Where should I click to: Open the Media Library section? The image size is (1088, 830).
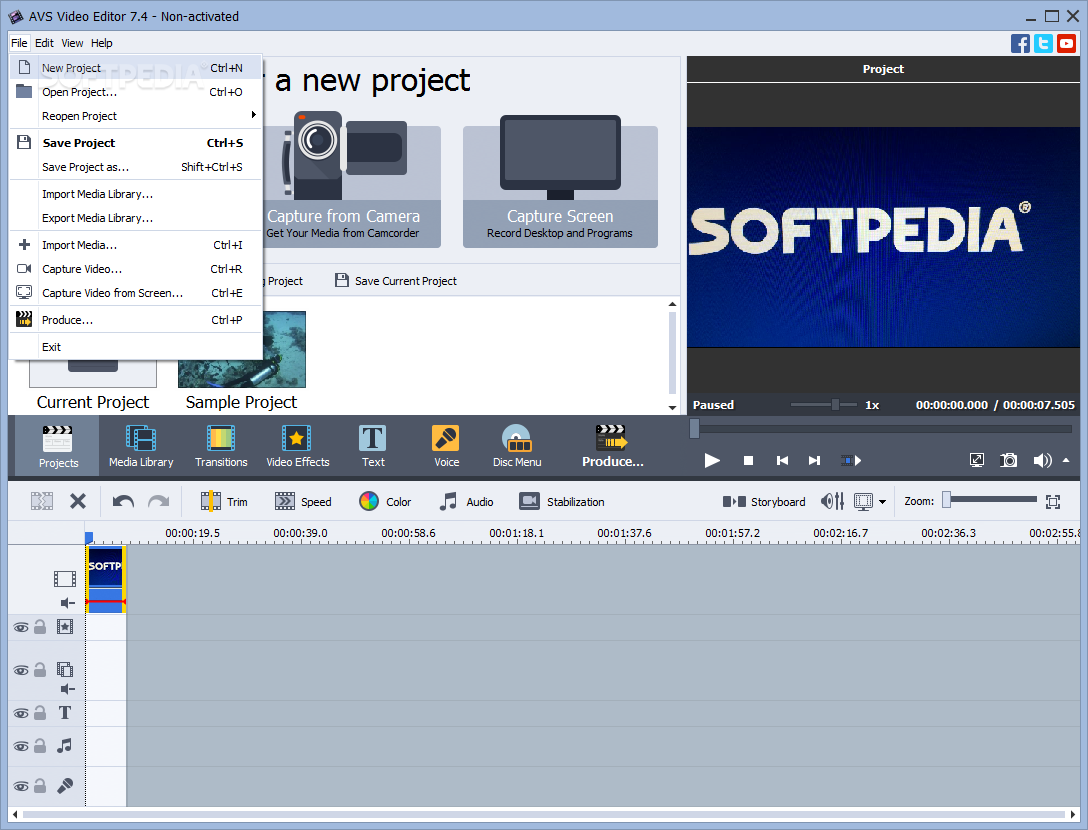pos(141,446)
